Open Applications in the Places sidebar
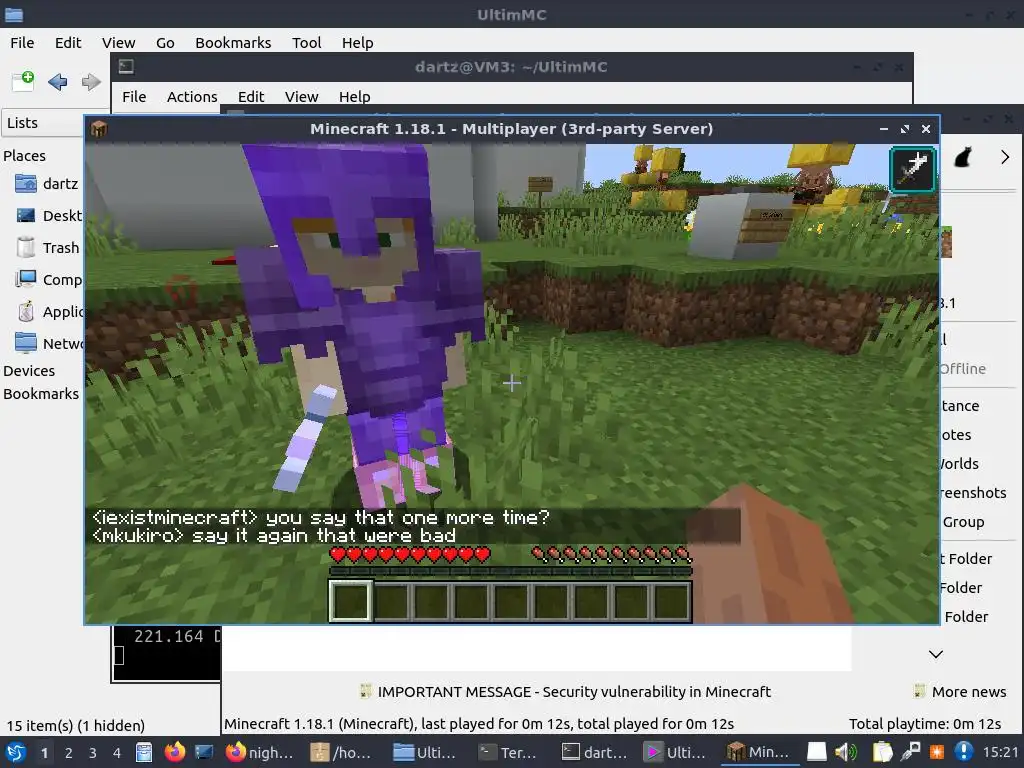The width and height of the screenshot is (1024, 768). point(49,312)
